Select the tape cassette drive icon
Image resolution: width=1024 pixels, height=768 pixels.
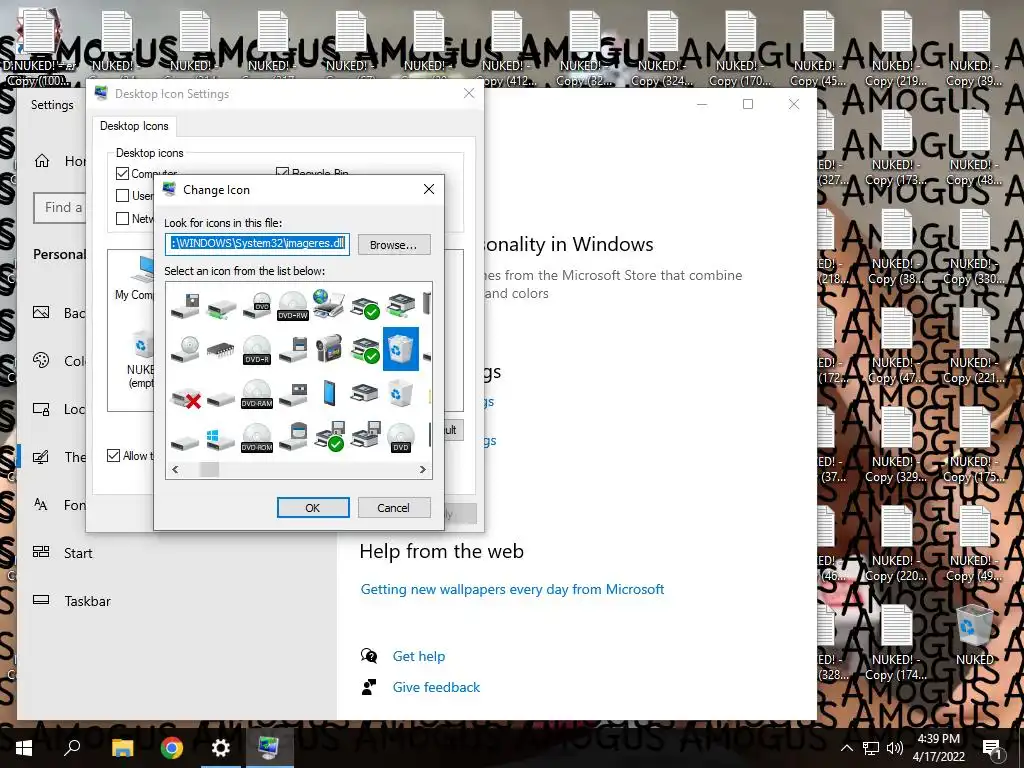click(x=293, y=394)
